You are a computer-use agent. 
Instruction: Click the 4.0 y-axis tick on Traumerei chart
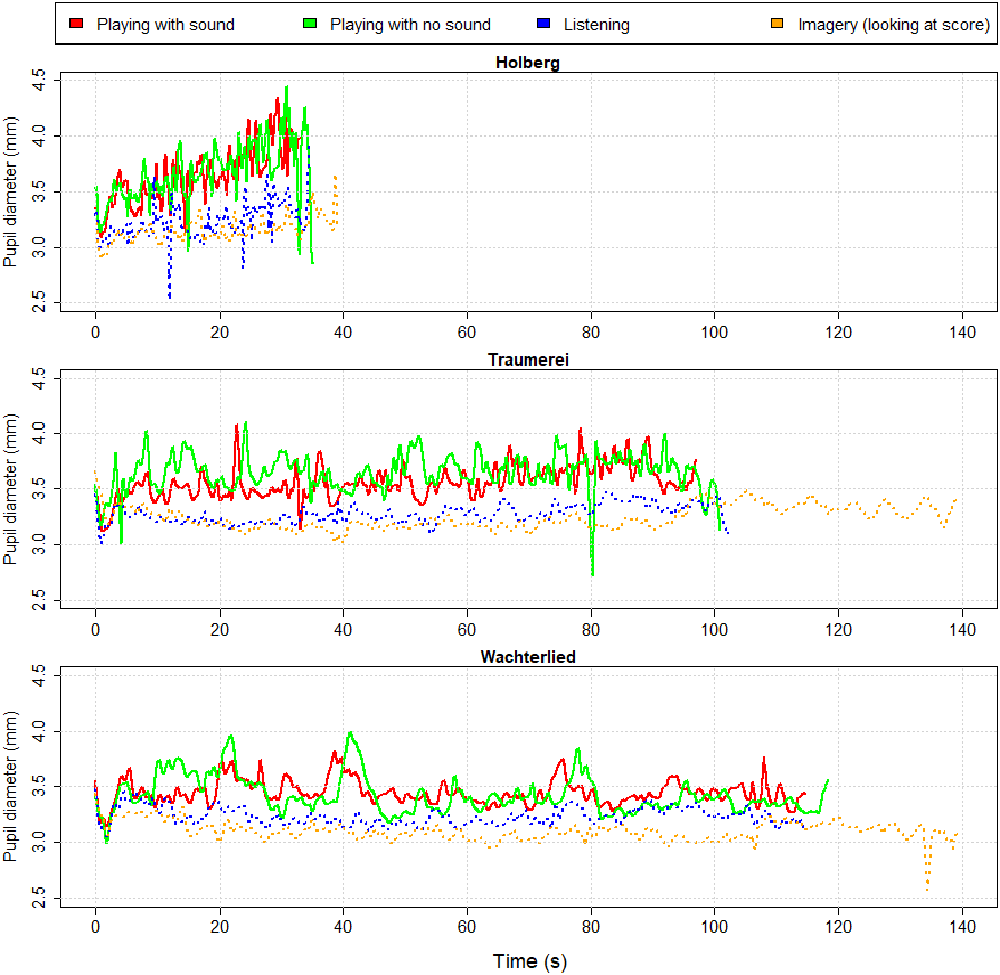[38, 434]
